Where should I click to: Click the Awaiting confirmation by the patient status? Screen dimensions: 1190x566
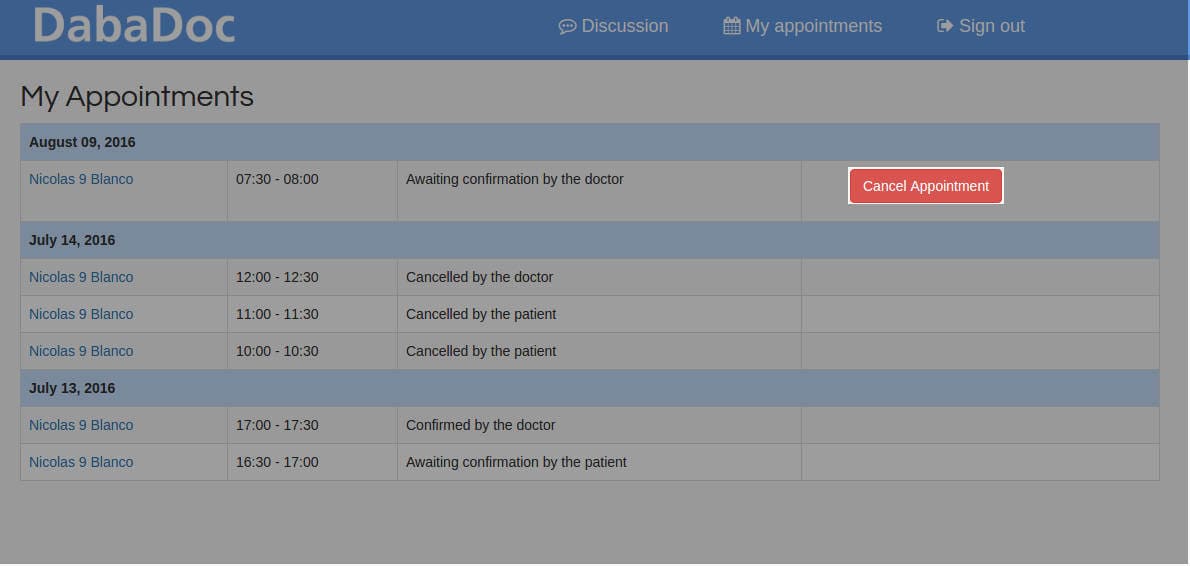(516, 462)
